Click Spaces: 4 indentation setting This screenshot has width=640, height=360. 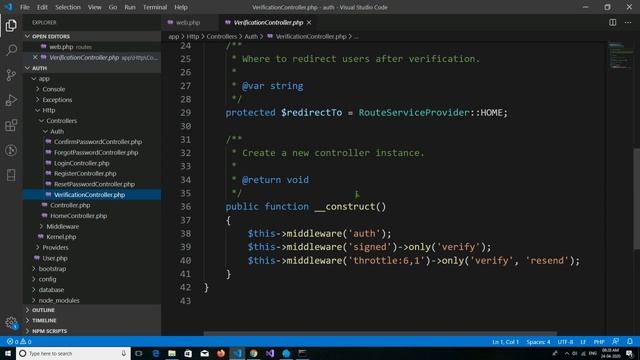click(x=538, y=342)
